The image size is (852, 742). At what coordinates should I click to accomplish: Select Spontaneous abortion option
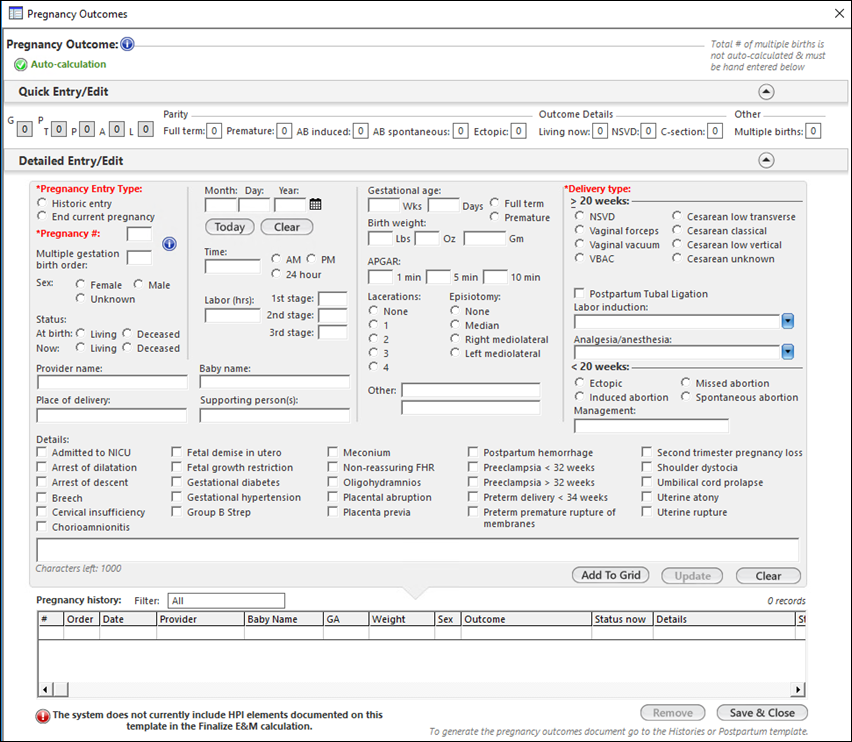click(x=686, y=397)
